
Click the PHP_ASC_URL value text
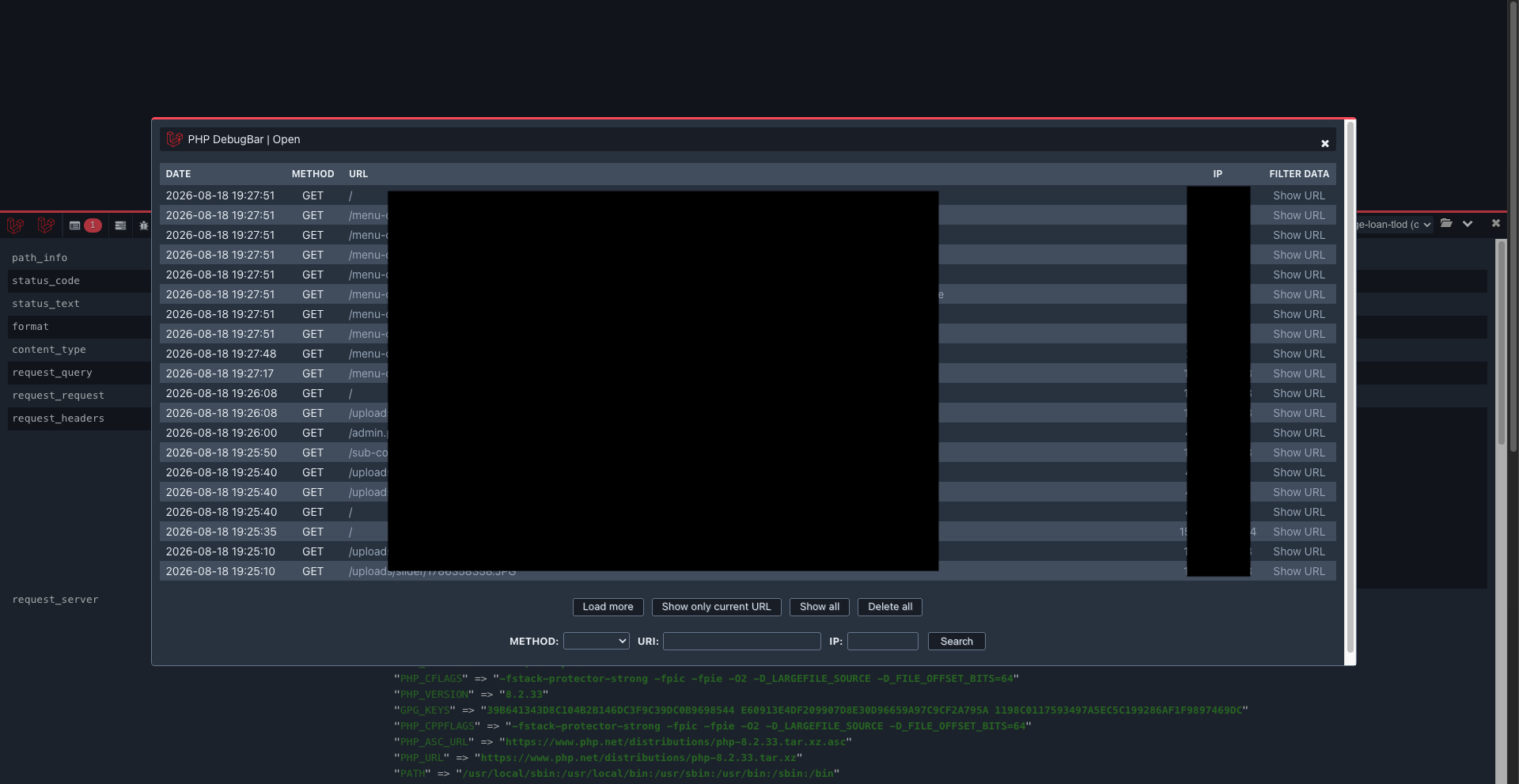pyautogui.click(x=676, y=742)
